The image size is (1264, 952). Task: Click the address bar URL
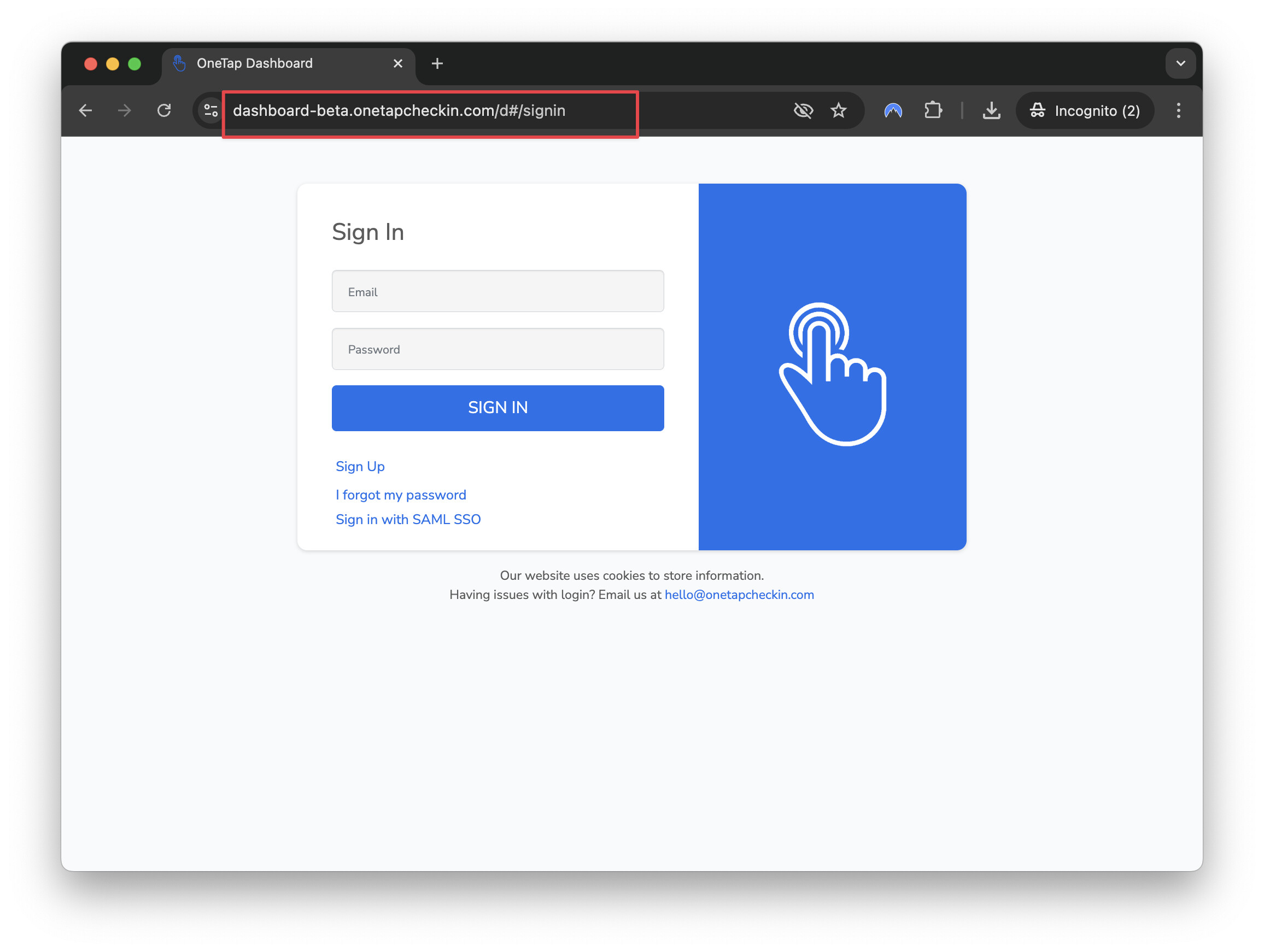point(399,110)
